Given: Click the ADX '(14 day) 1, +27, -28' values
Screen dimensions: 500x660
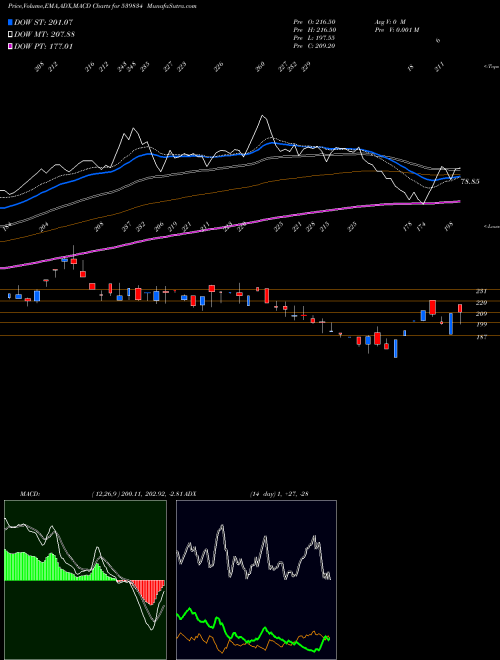Looking at the screenshot, I should (x=279, y=494).
